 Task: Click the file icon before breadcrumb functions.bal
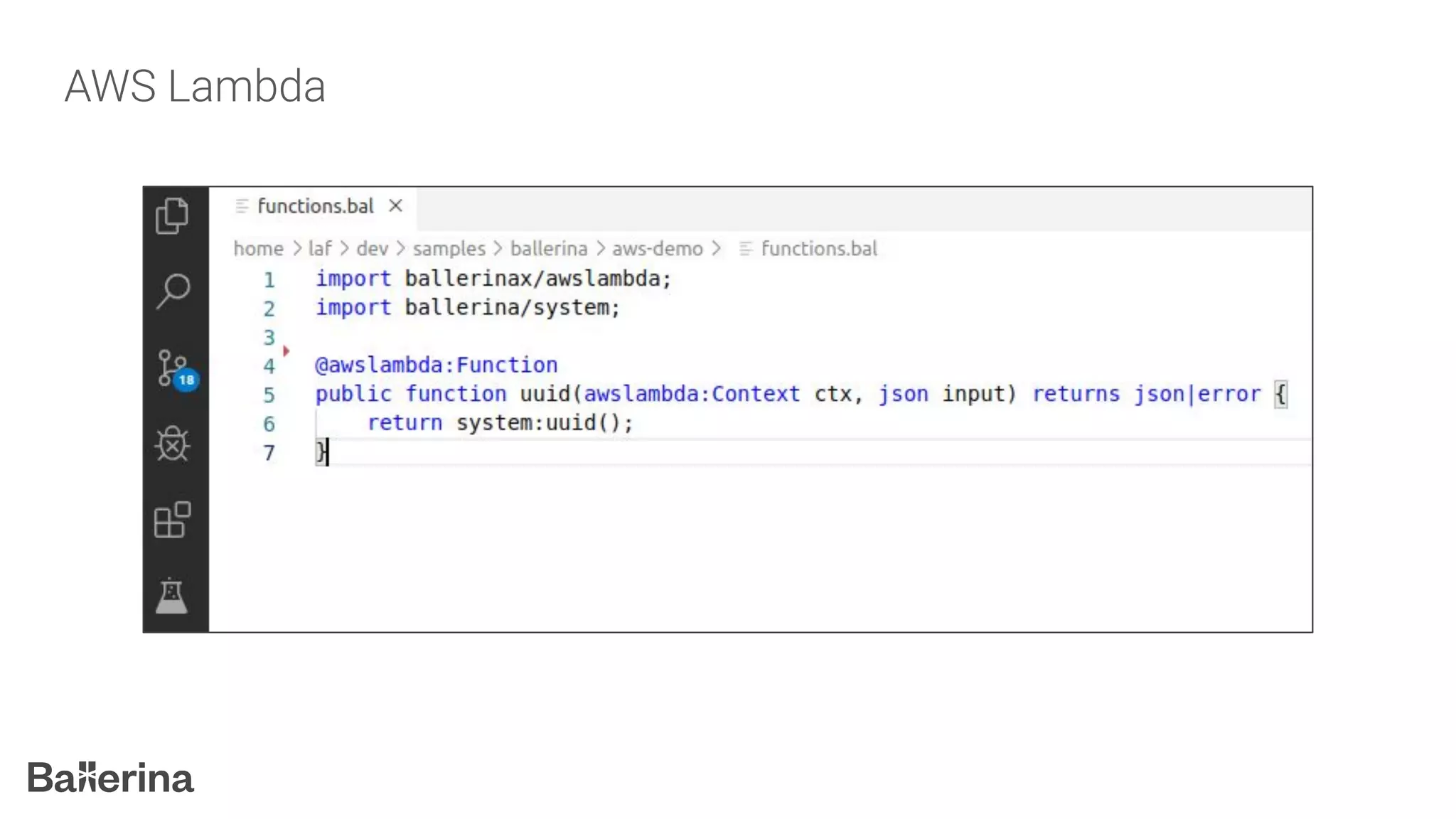click(745, 249)
